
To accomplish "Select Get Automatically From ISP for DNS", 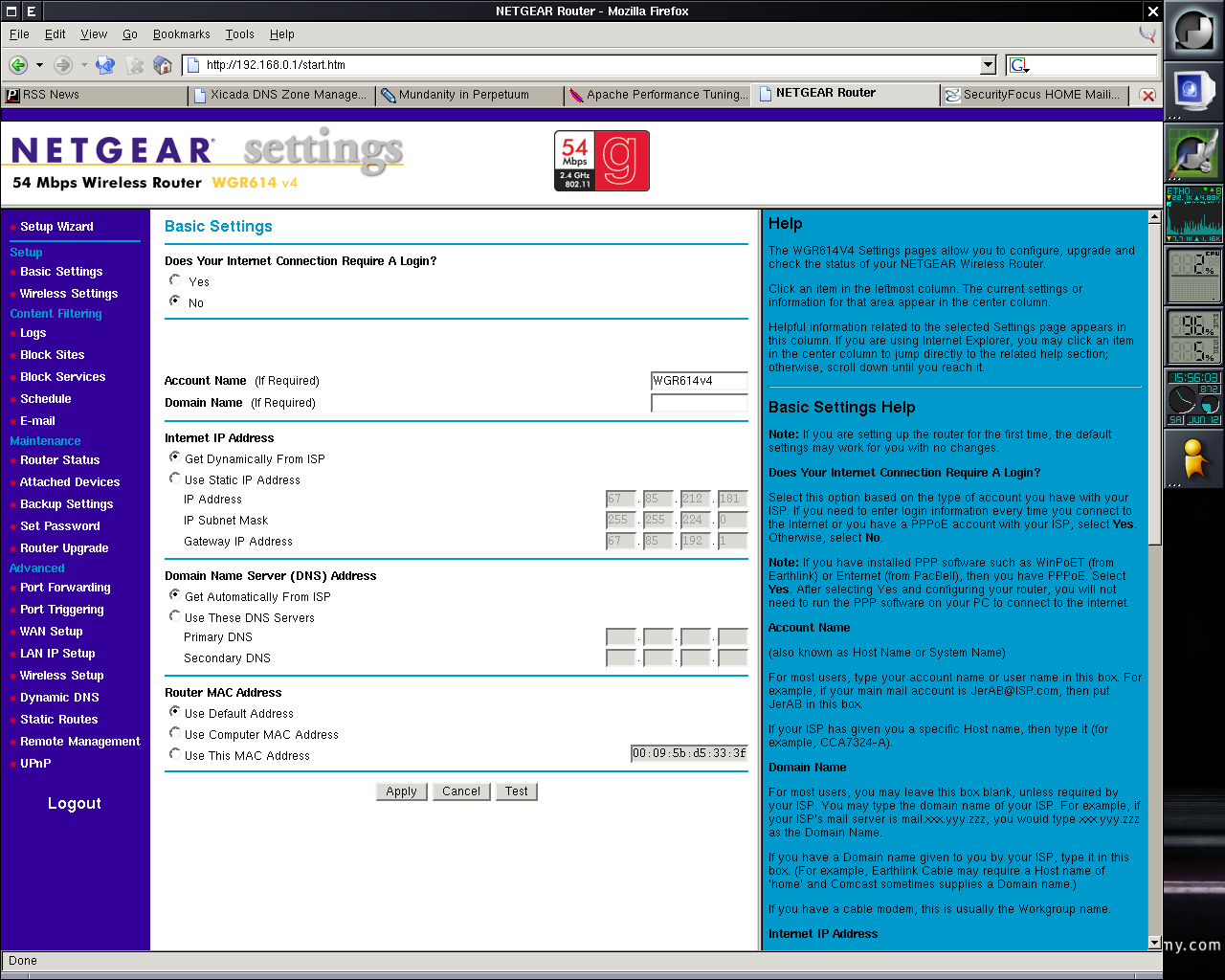I will pos(175,595).
